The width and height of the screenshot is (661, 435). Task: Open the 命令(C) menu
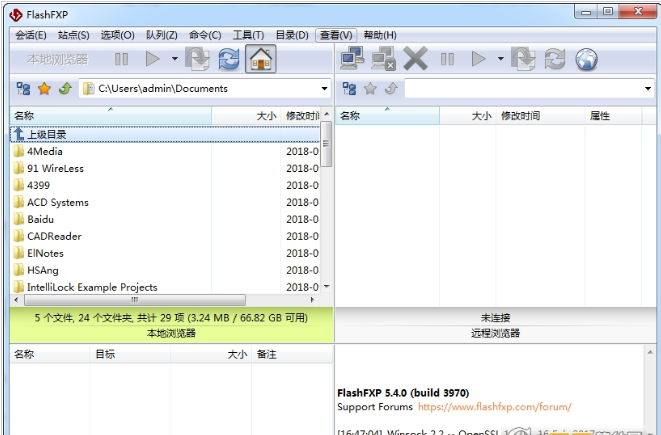coord(205,35)
